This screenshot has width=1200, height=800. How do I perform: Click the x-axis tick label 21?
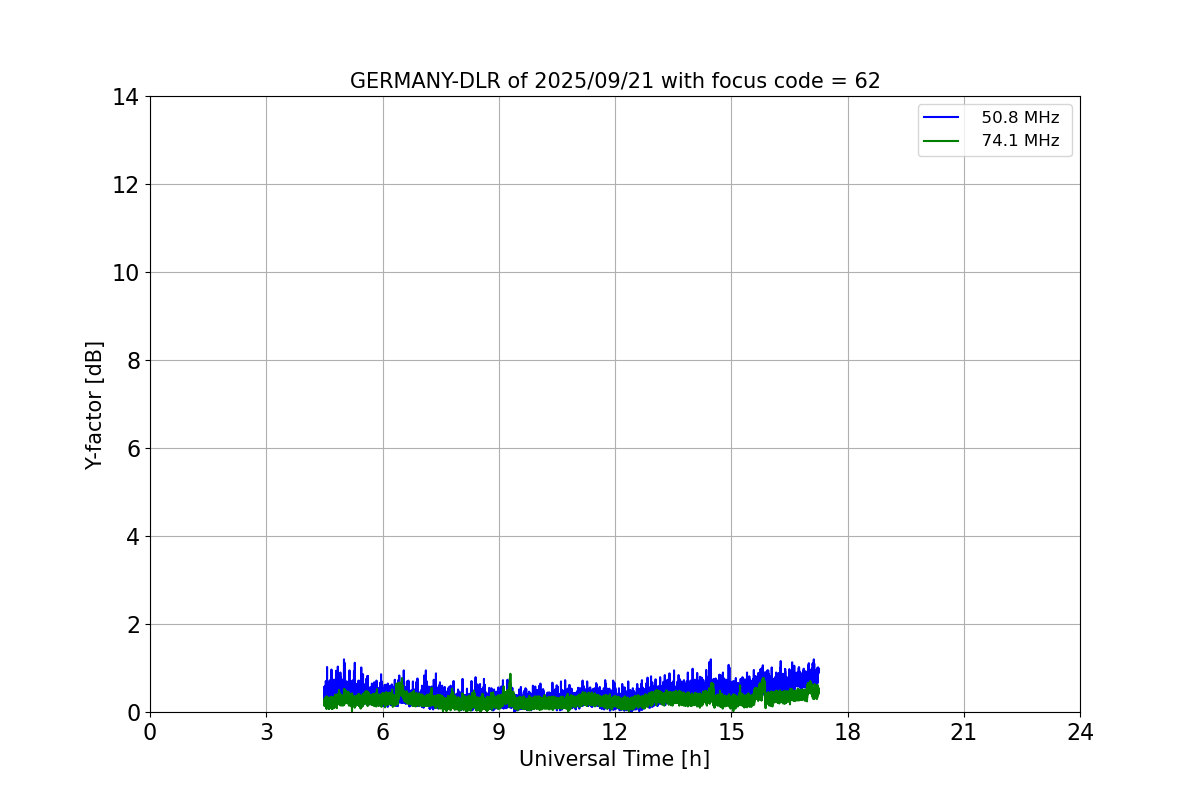point(964,732)
